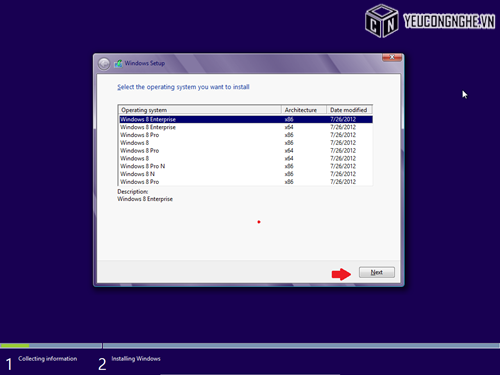Click the Windows Setup title icon
This screenshot has width=500, height=375.
pyautogui.click(x=118, y=63)
